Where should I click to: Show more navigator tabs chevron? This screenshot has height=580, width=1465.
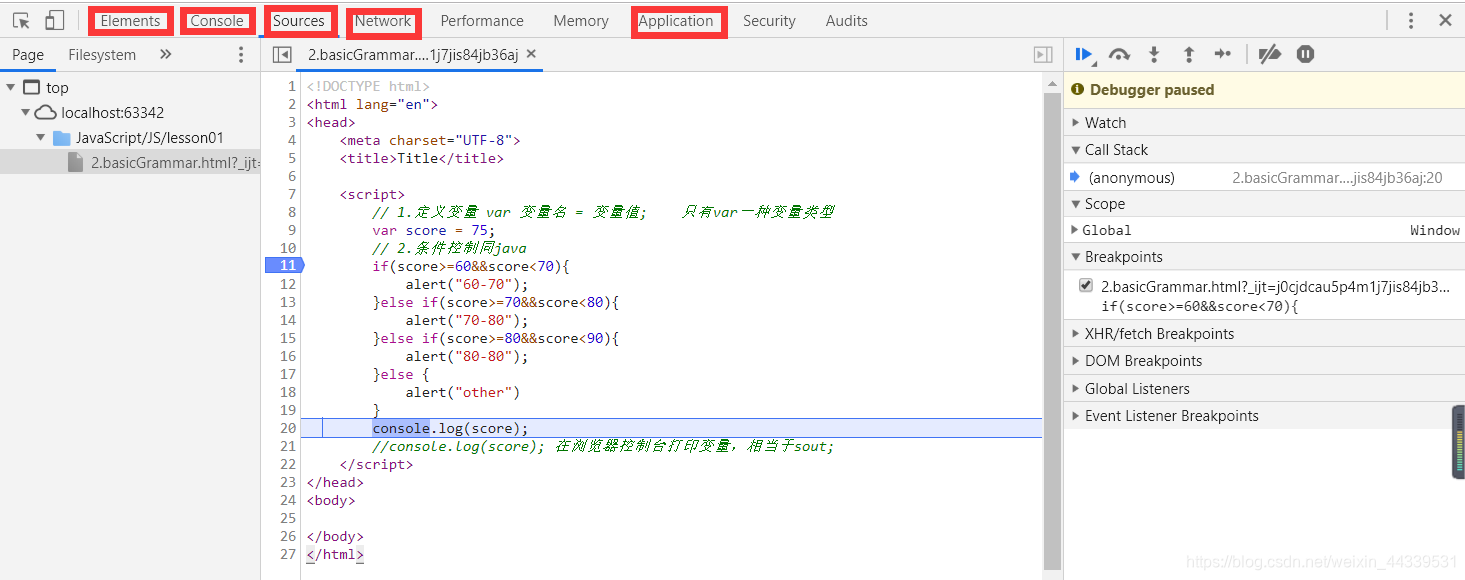[166, 55]
